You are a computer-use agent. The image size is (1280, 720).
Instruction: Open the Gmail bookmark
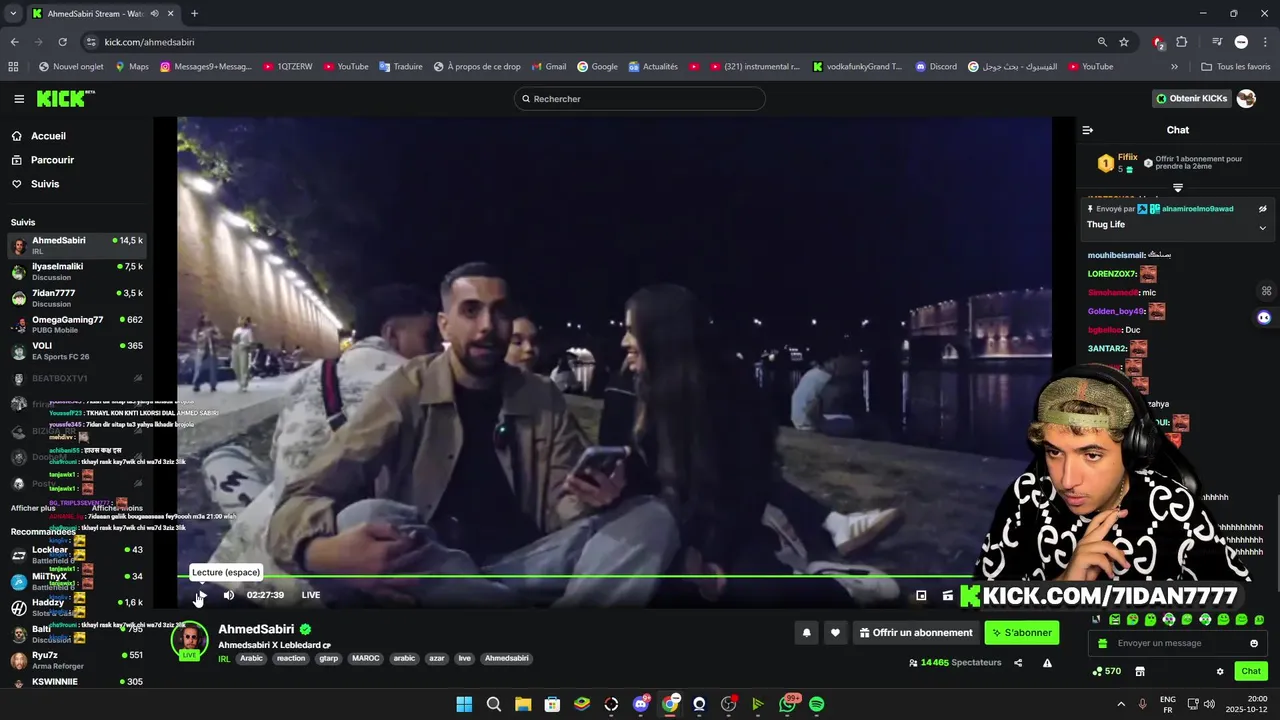coord(549,67)
